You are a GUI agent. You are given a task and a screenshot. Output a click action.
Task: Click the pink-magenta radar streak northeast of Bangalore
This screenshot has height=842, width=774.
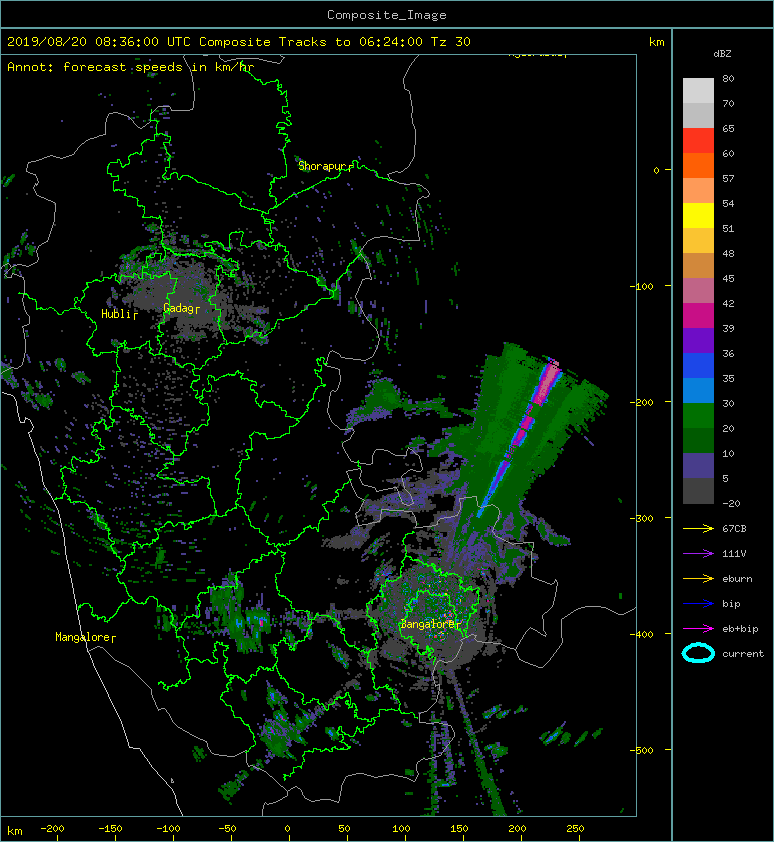tap(519, 438)
